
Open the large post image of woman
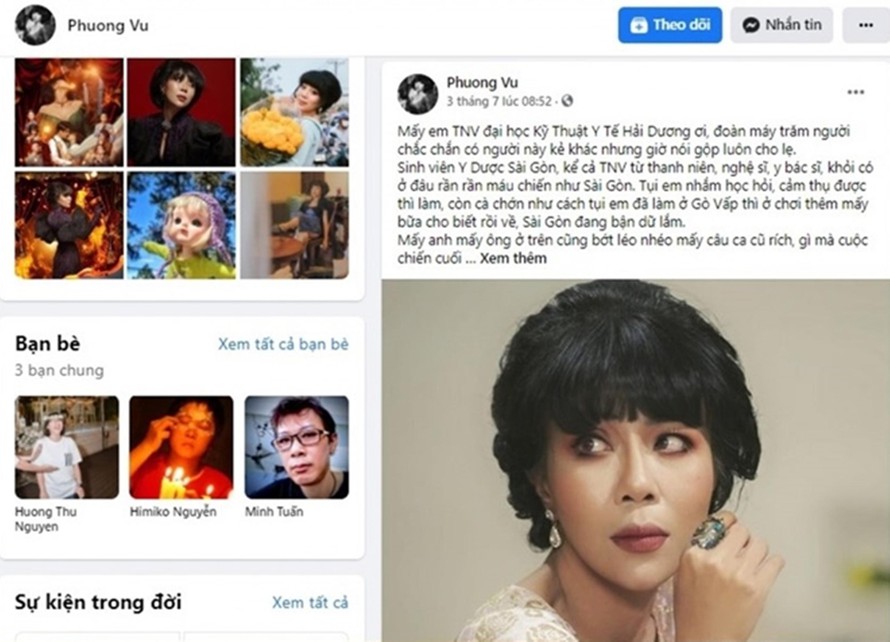(636, 460)
